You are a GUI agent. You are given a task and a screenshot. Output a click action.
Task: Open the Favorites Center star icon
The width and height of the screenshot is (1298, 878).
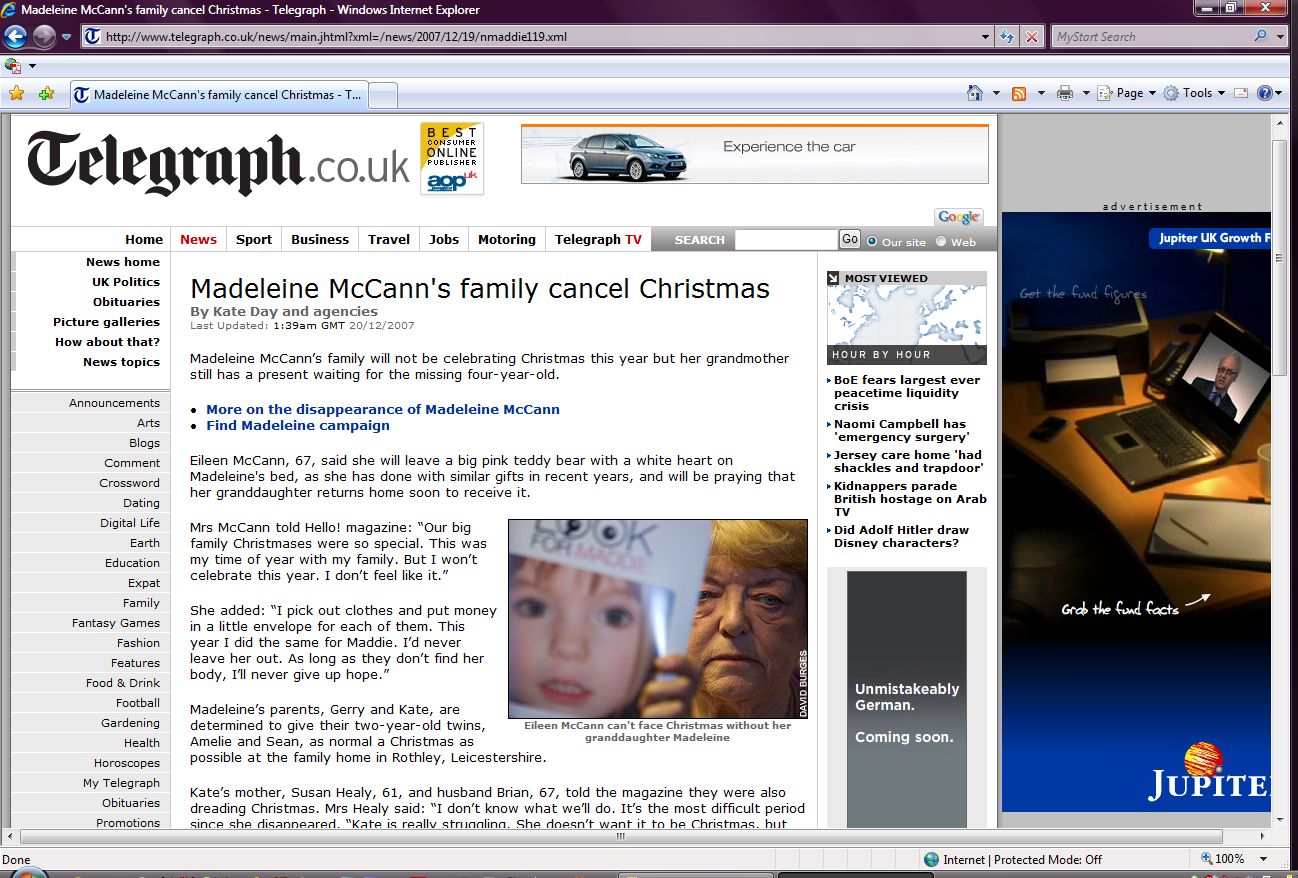(x=16, y=94)
